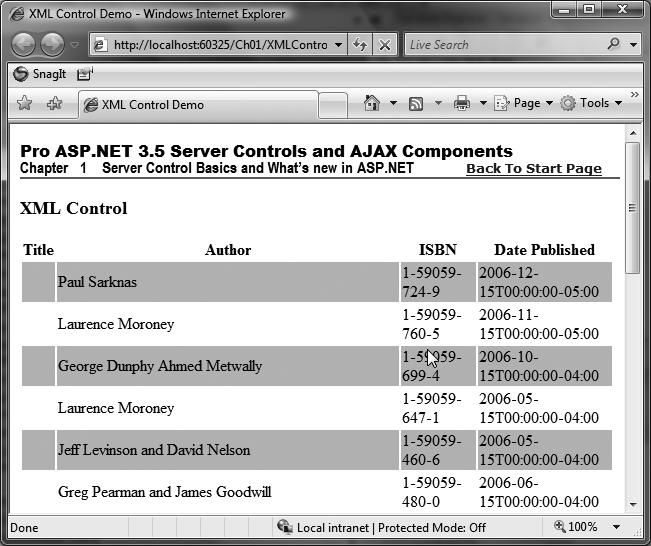Viewport: 651px width, 546px height.
Task: Click the Done status bar text
Action: (x=24, y=528)
